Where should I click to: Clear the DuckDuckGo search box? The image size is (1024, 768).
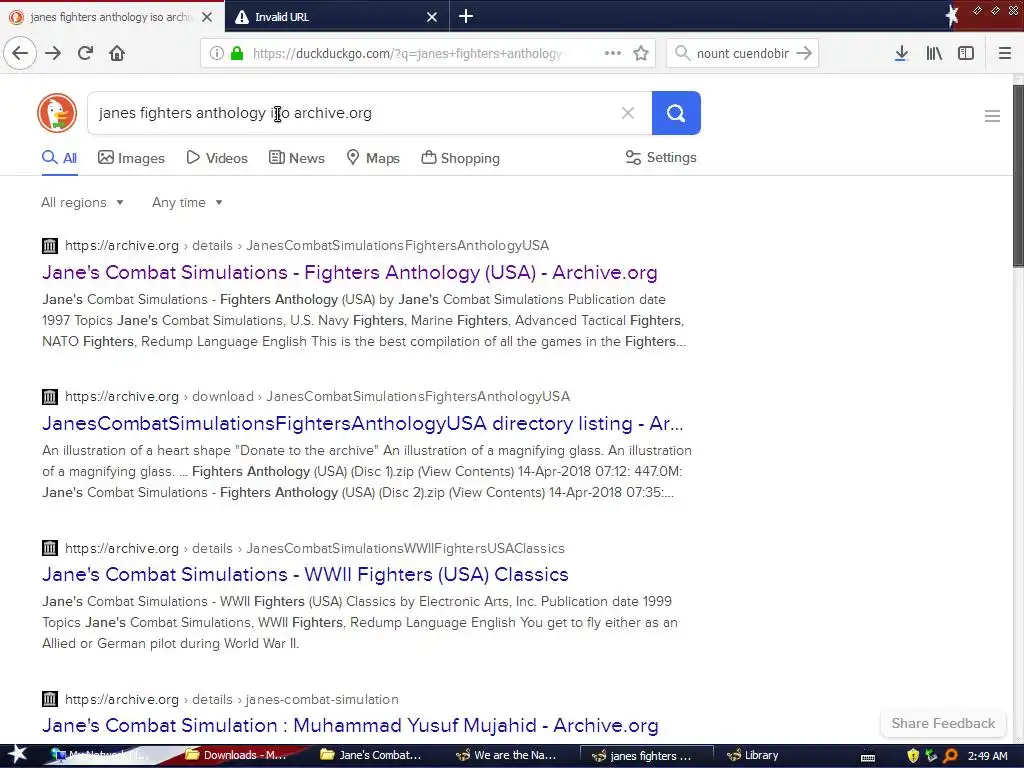coord(628,113)
